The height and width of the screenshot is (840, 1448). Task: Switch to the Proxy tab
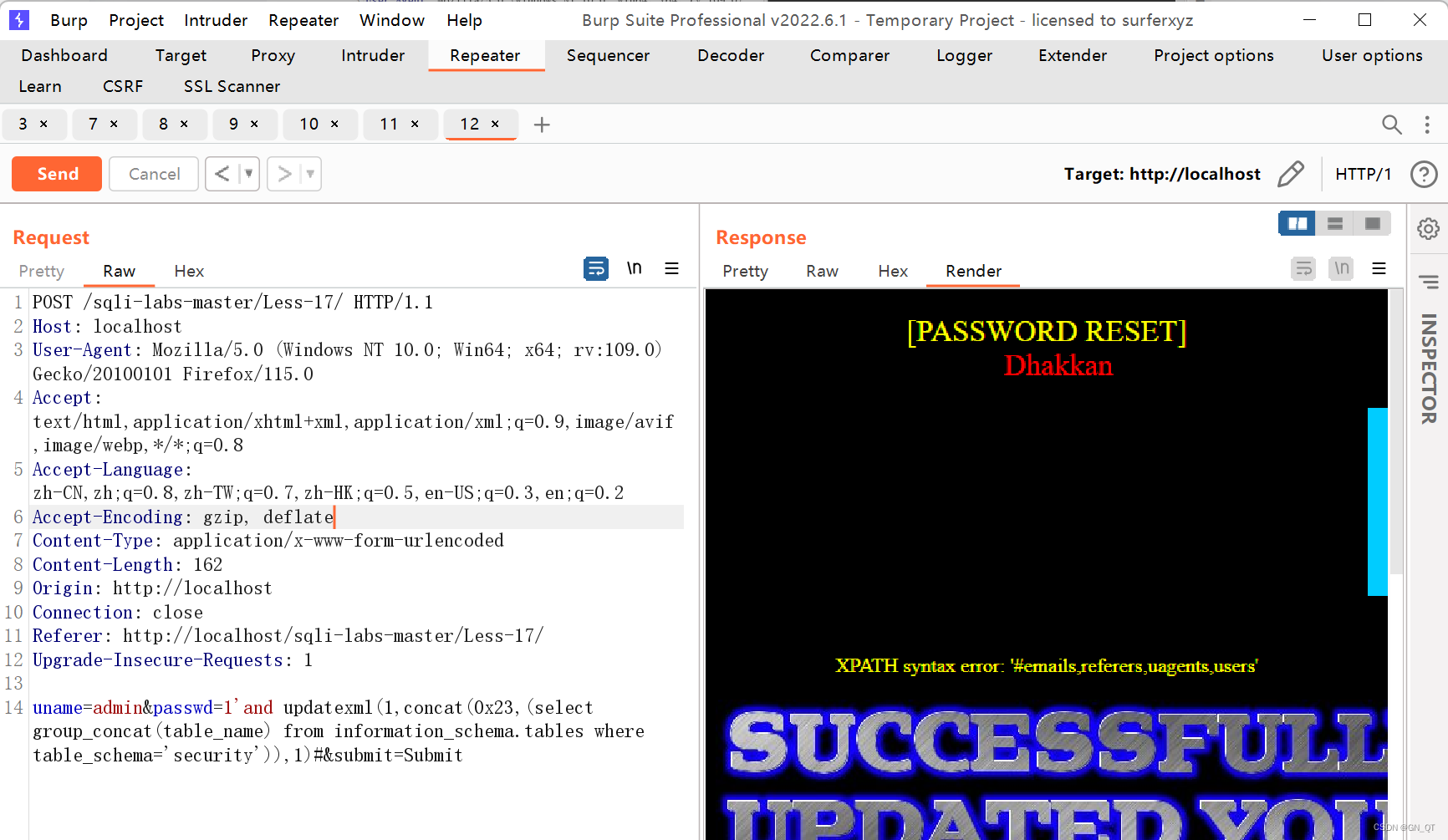[273, 55]
